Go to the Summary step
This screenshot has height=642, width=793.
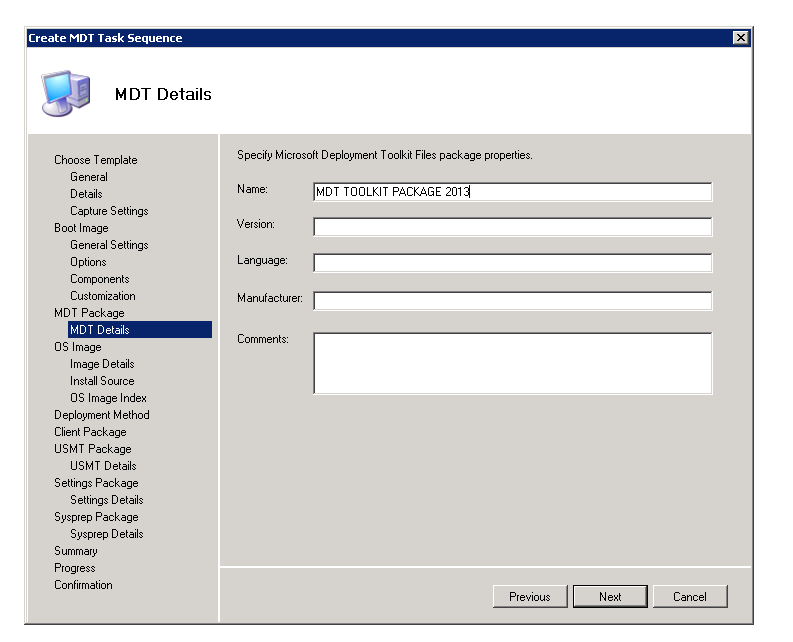(x=76, y=551)
